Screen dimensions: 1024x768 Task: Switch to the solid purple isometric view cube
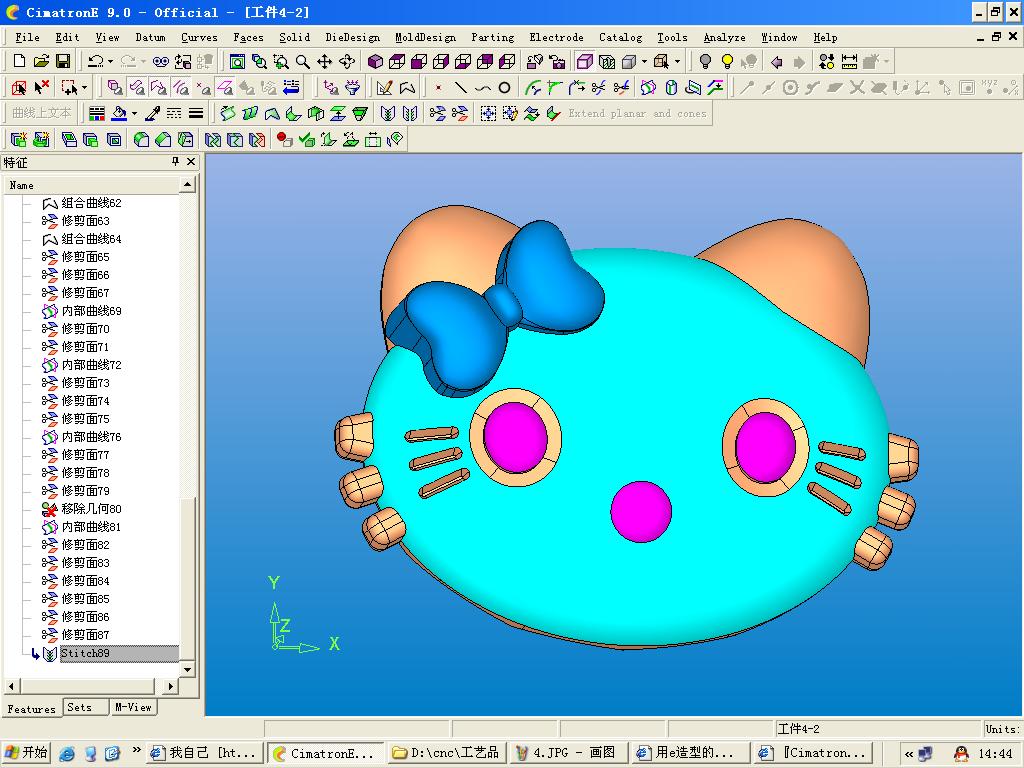(x=375, y=61)
